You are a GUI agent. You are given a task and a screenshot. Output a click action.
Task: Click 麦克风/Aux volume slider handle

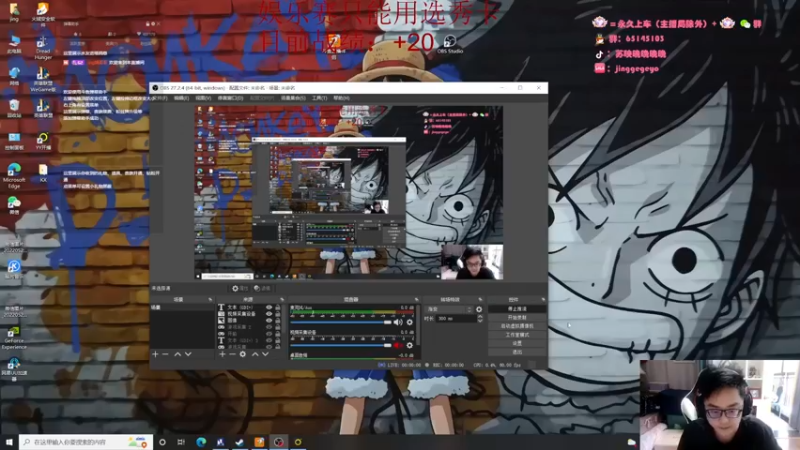point(387,322)
